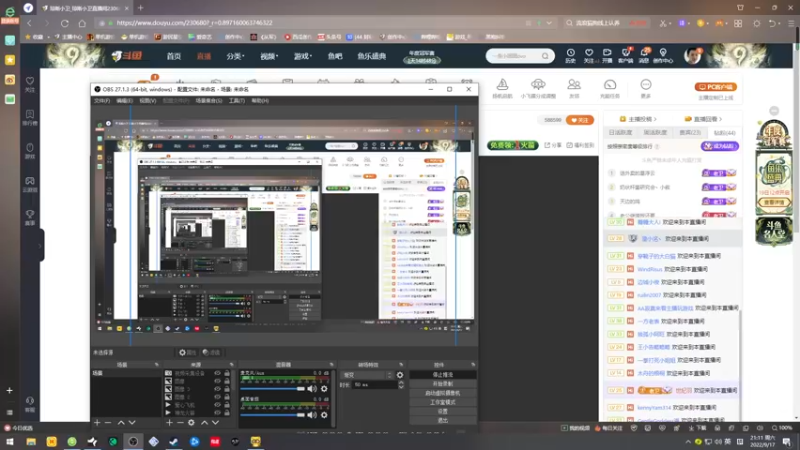
Task: Mute the 桌面音频 channel
Action: tap(312, 415)
